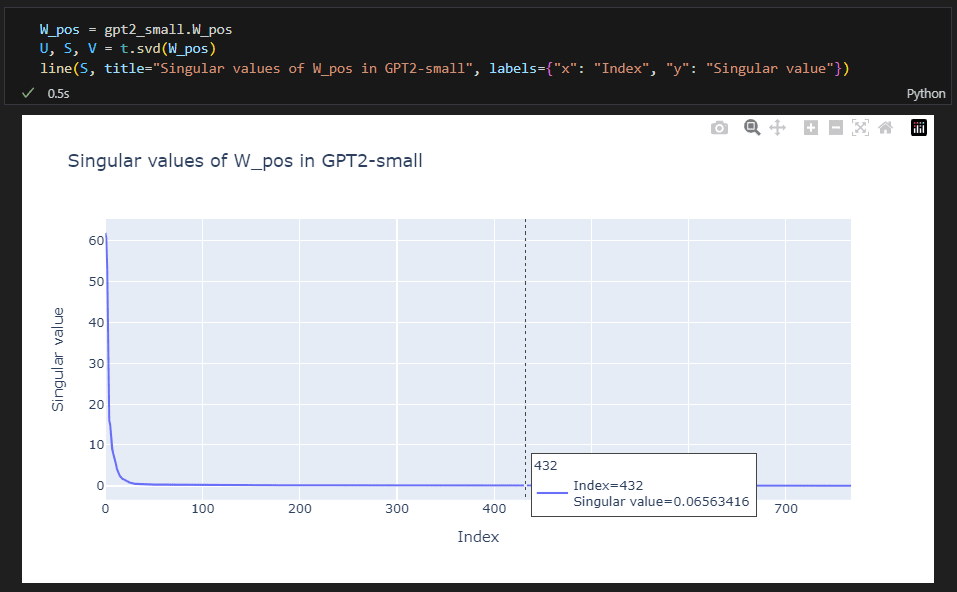Select the Pan tool in modebar

click(777, 128)
